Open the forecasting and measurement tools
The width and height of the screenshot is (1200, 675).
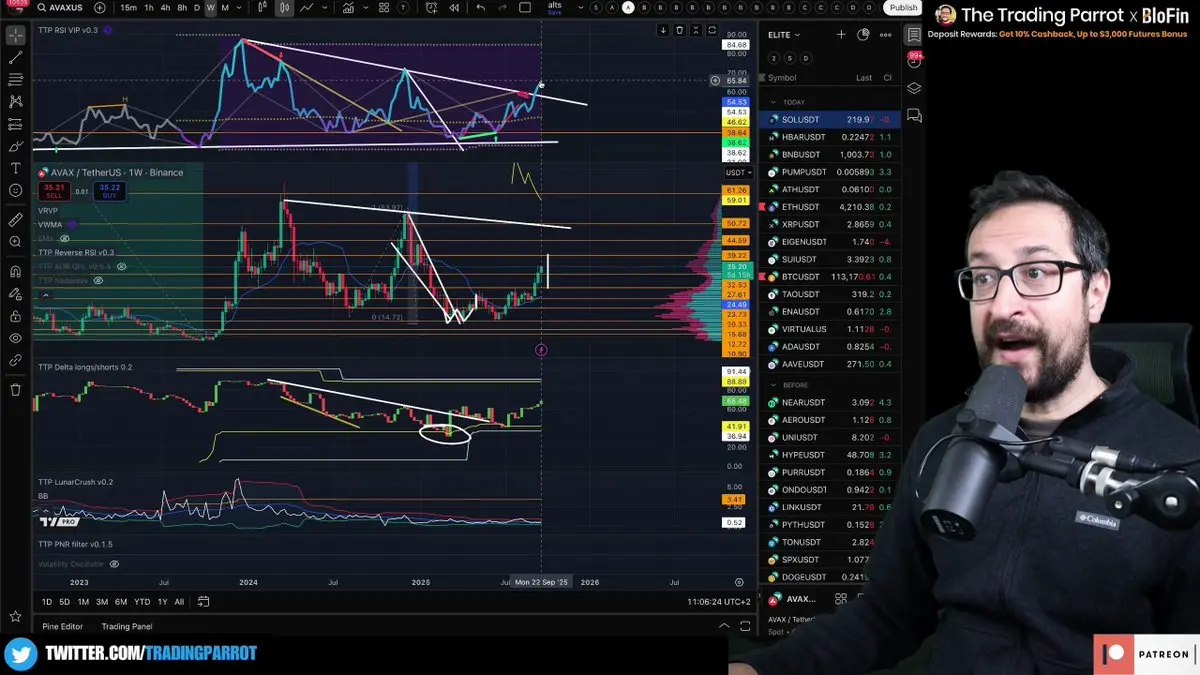(x=16, y=123)
